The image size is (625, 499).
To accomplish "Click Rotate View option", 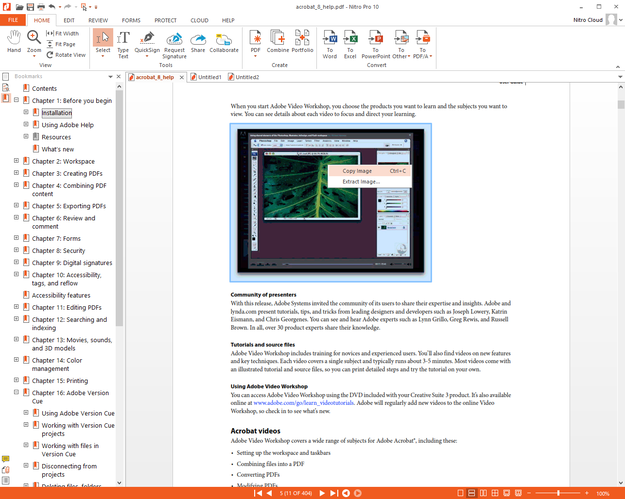I will [x=66, y=55].
